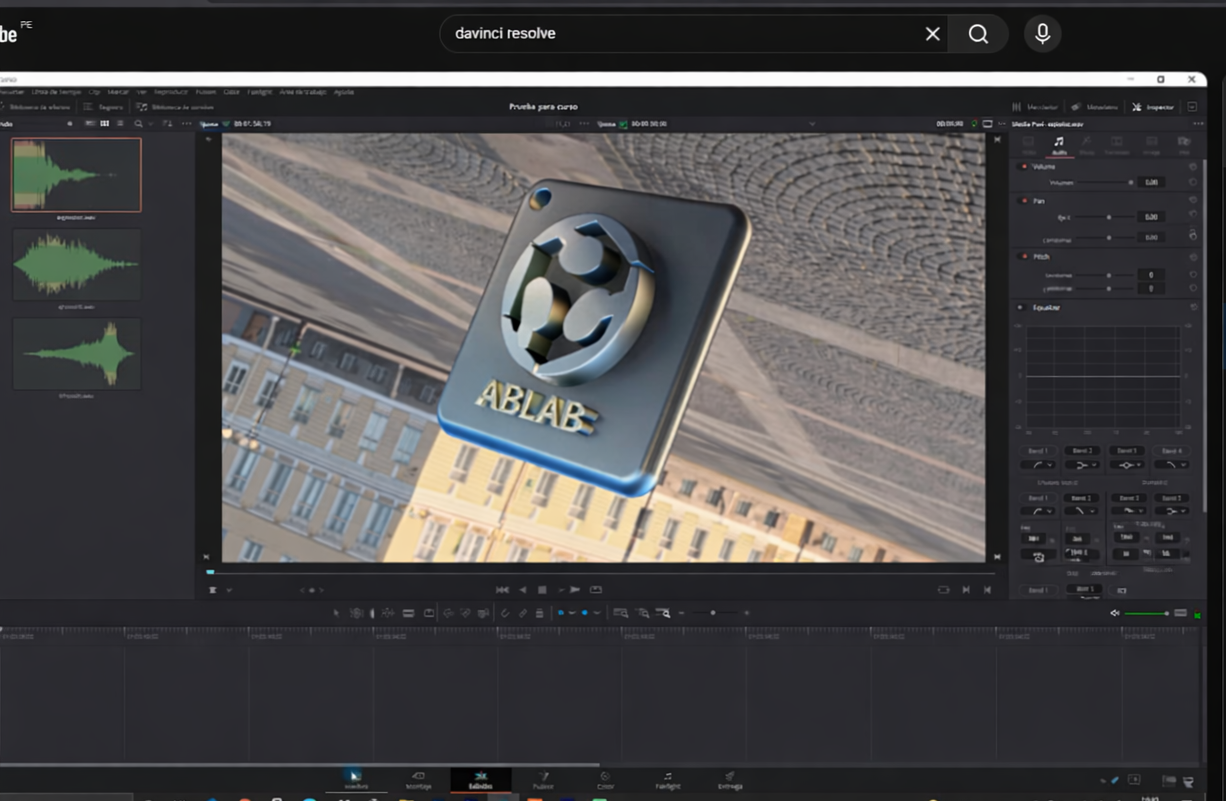1226x801 pixels.
Task: Open the Ayuda menu
Action: point(344,91)
